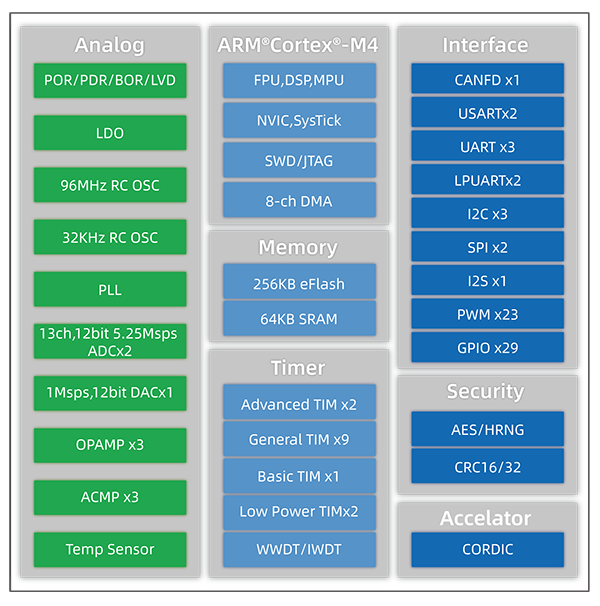The image size is (600, 606).
Task: Select the 256KB eFlash memory block
Action: [299, 283]
